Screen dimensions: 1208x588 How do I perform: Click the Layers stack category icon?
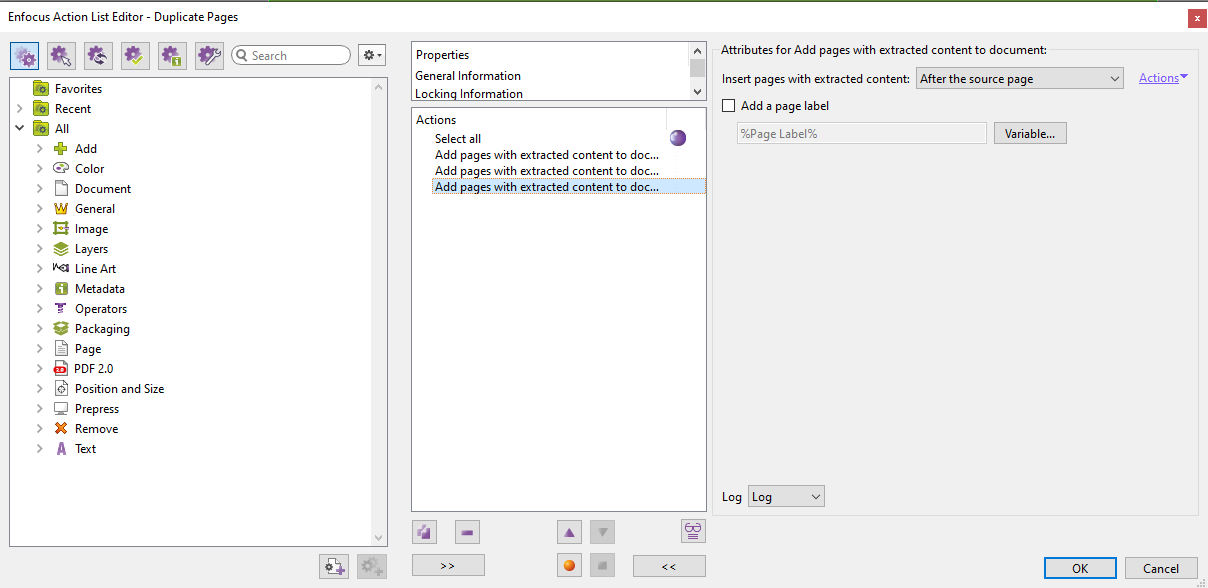coord(61,248)
